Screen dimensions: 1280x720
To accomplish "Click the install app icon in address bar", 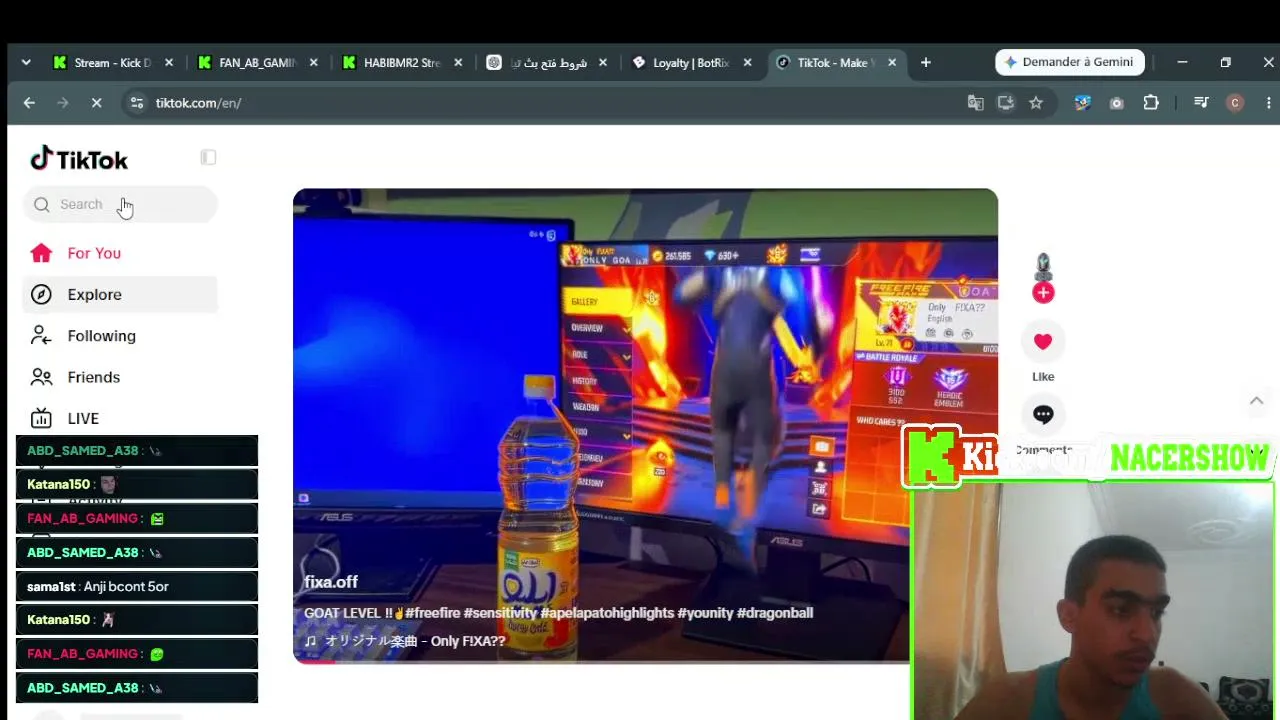I will coord(1006,103).
